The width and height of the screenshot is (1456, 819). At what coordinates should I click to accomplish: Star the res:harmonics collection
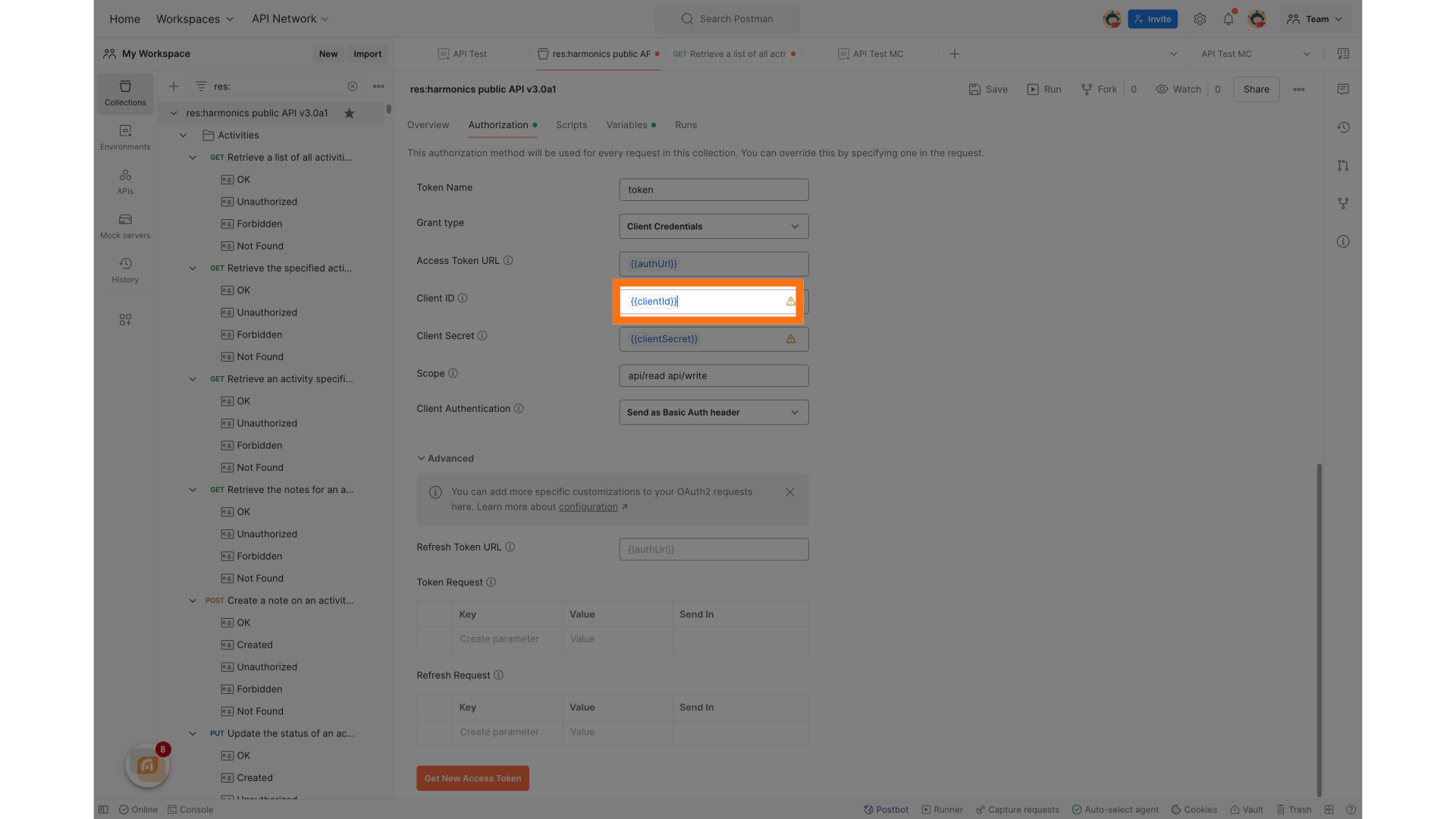pos(350,113)
